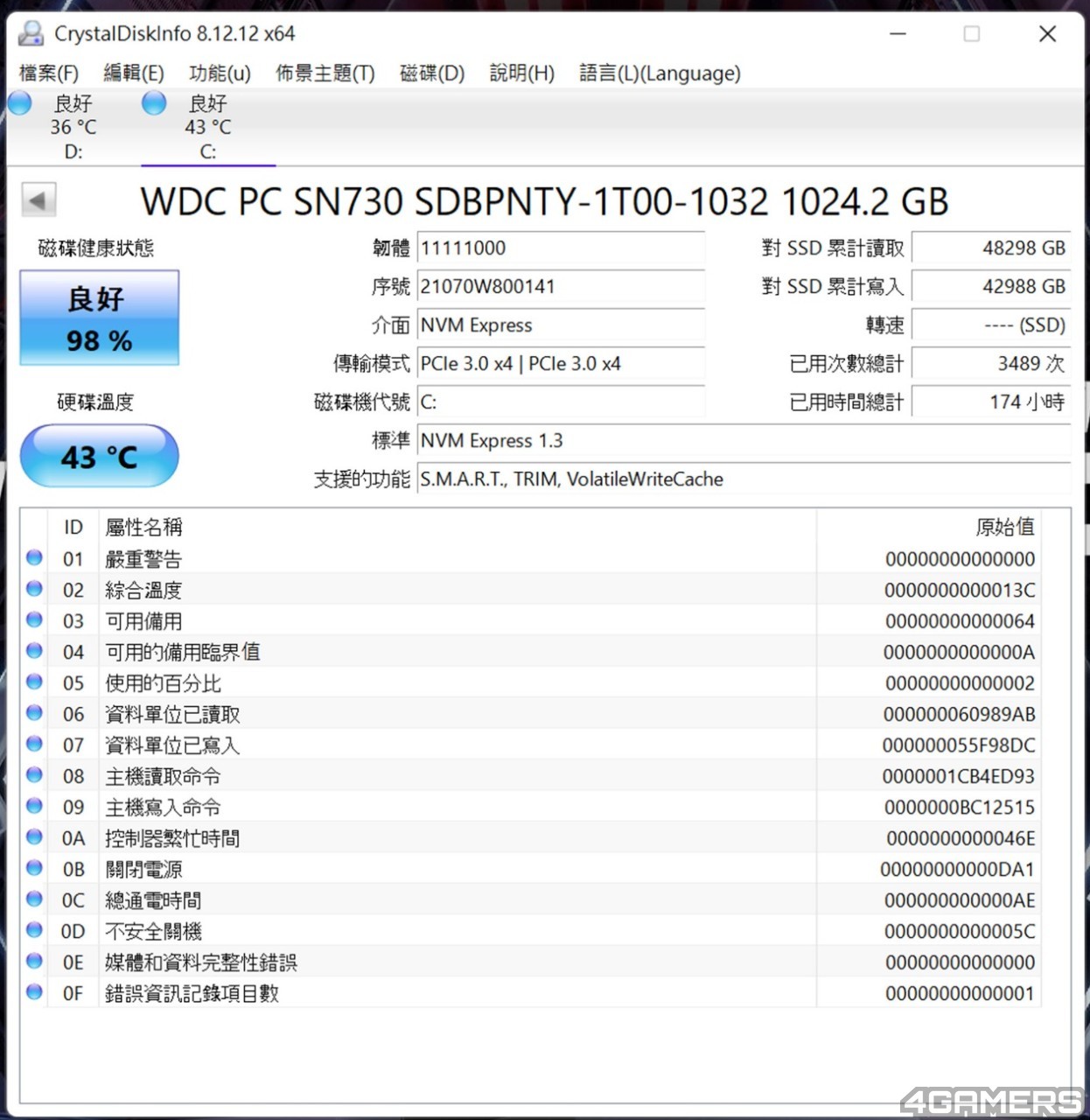Select the 磁碟健康狀態 label
Screen dimensions: 1090x1120
click(96, 248)
